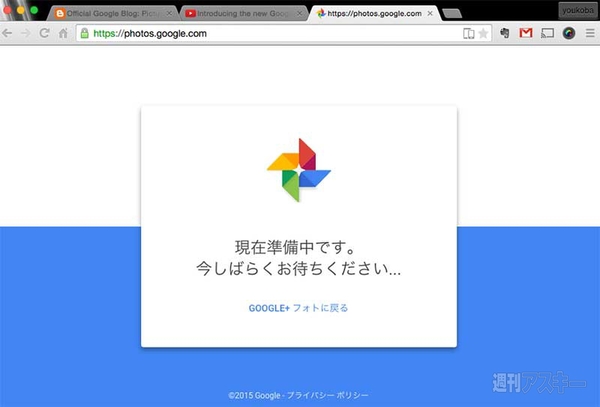Click the green macOS zoom window button
The image size is (600, 407).
point(34,10)
